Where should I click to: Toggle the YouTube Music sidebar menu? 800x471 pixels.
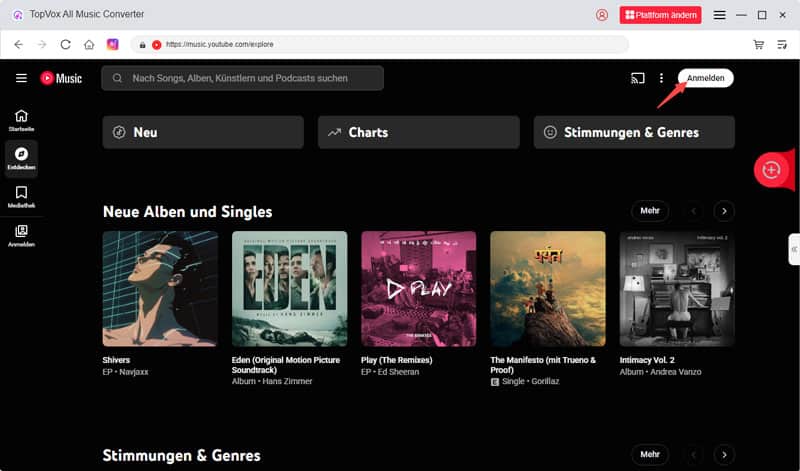coord(21,78)
